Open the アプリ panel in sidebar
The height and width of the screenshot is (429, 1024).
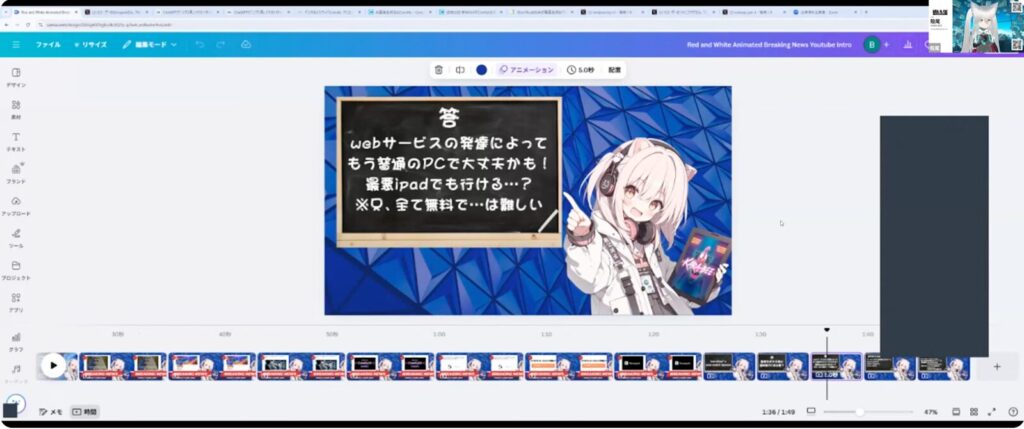[16, 301]
